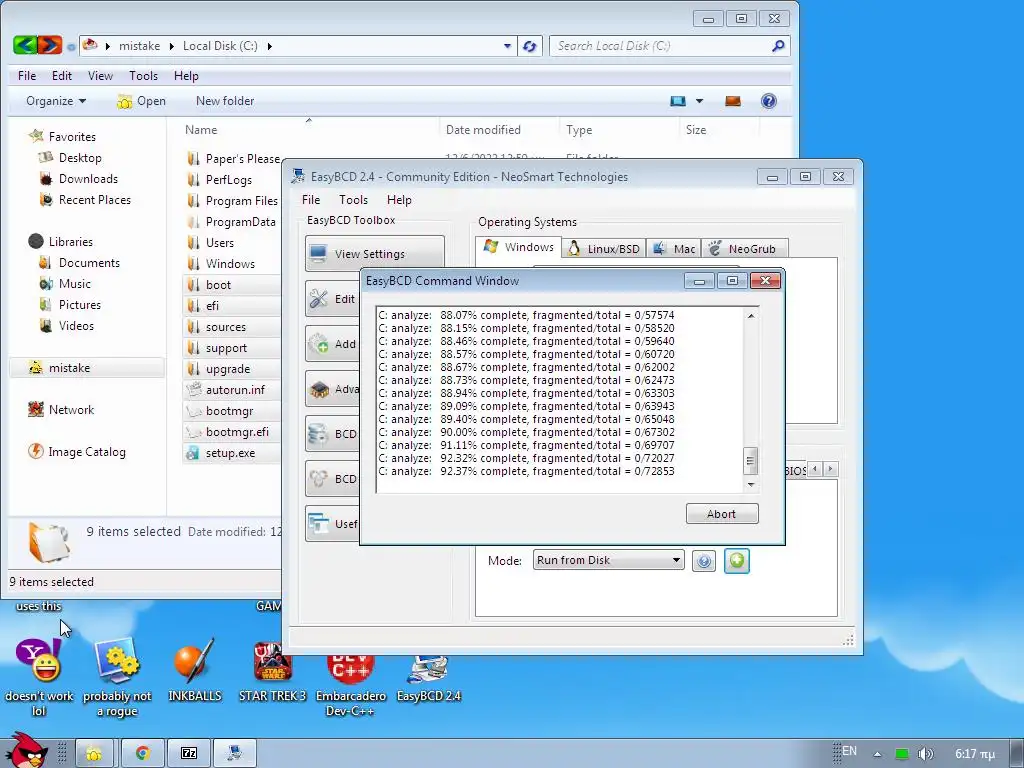Click the BCD Backup database icon
This screenshot has height=768, width=1024.
click(x=319, y=434)
